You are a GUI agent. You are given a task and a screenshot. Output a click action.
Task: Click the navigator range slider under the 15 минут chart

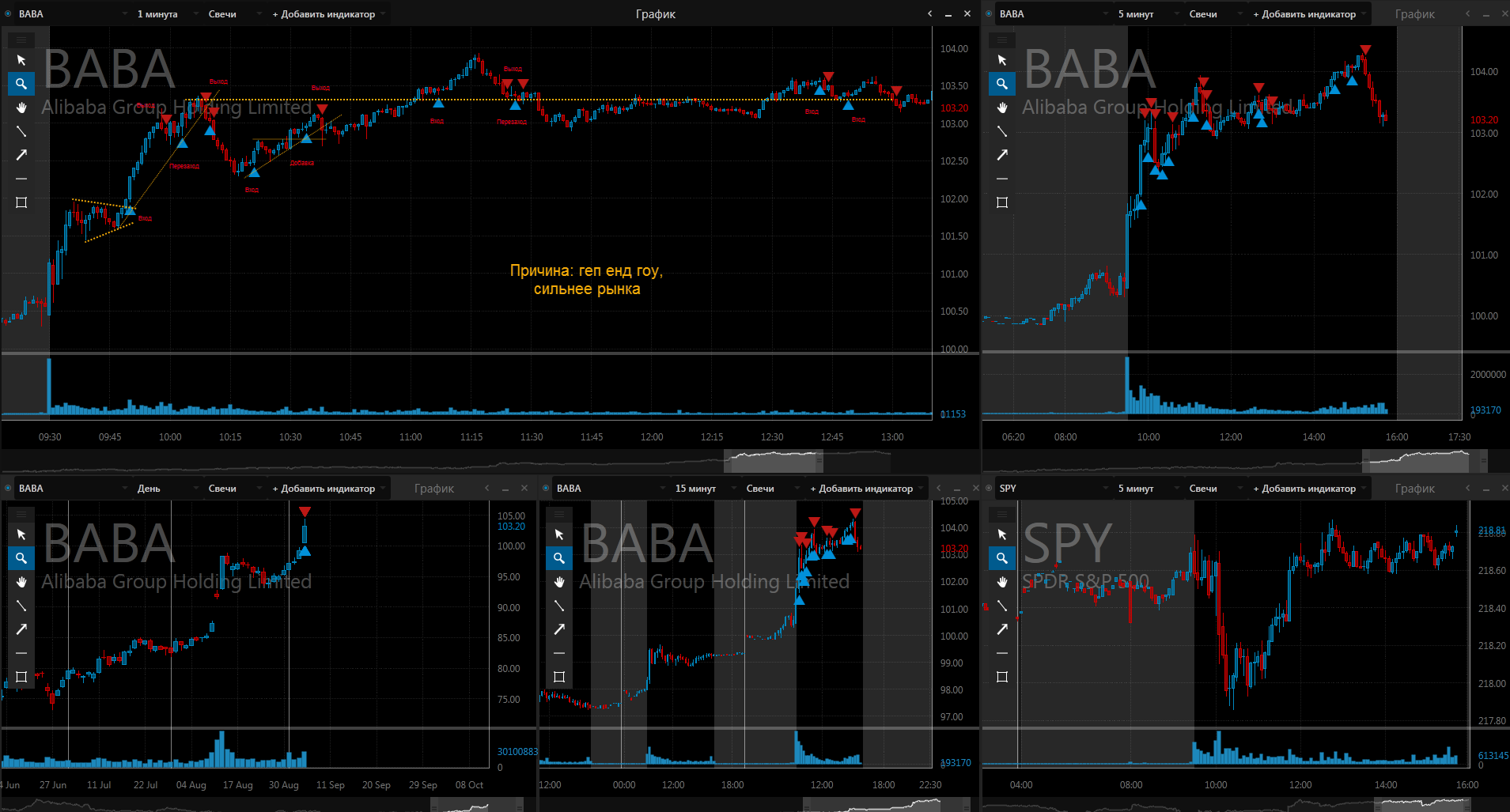(887, 805)
